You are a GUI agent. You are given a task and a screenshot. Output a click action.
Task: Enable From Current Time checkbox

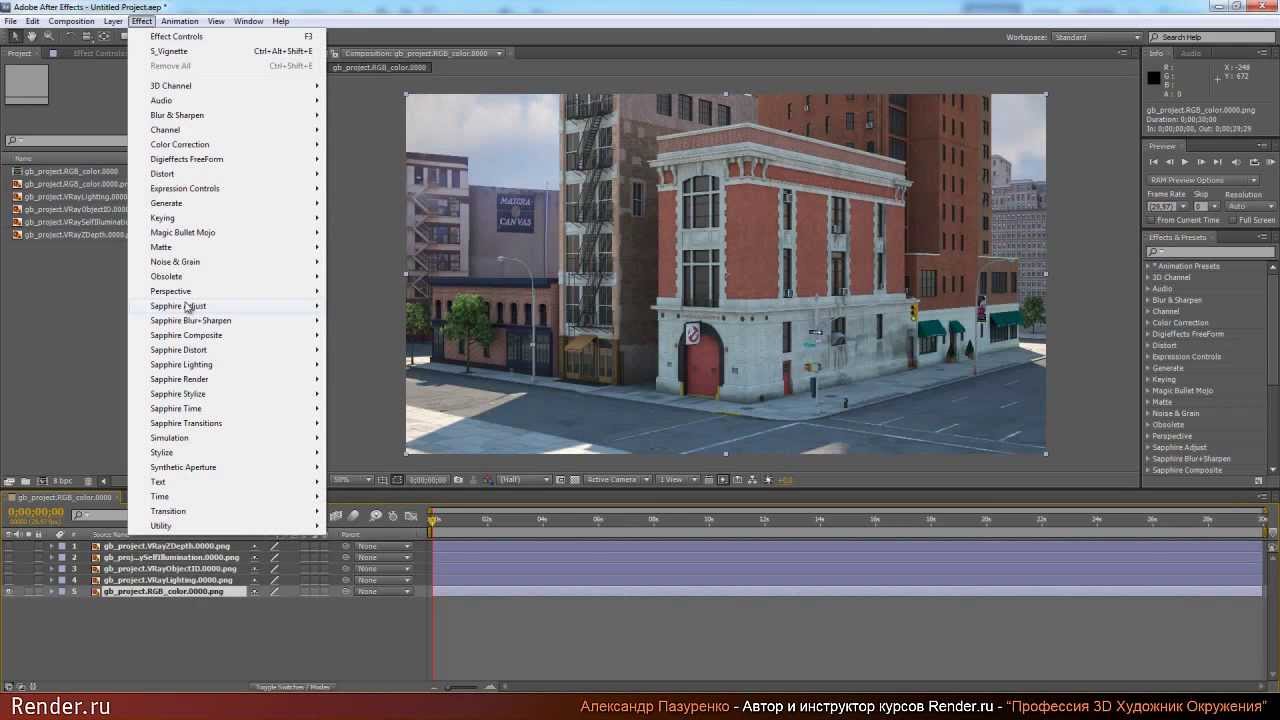pyautogui.click(x=1152, y=220)
